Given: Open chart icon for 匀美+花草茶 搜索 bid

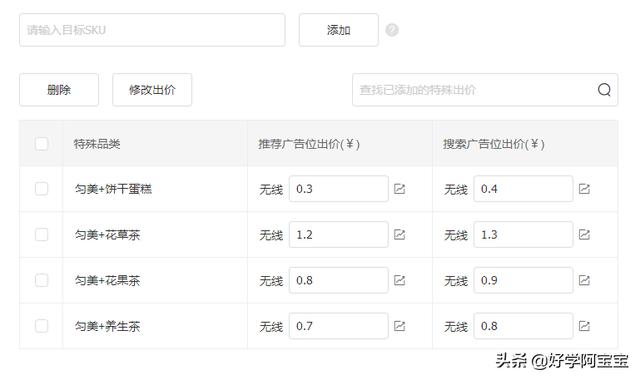Looking at the screenshot, I should [x=584, y=234].
